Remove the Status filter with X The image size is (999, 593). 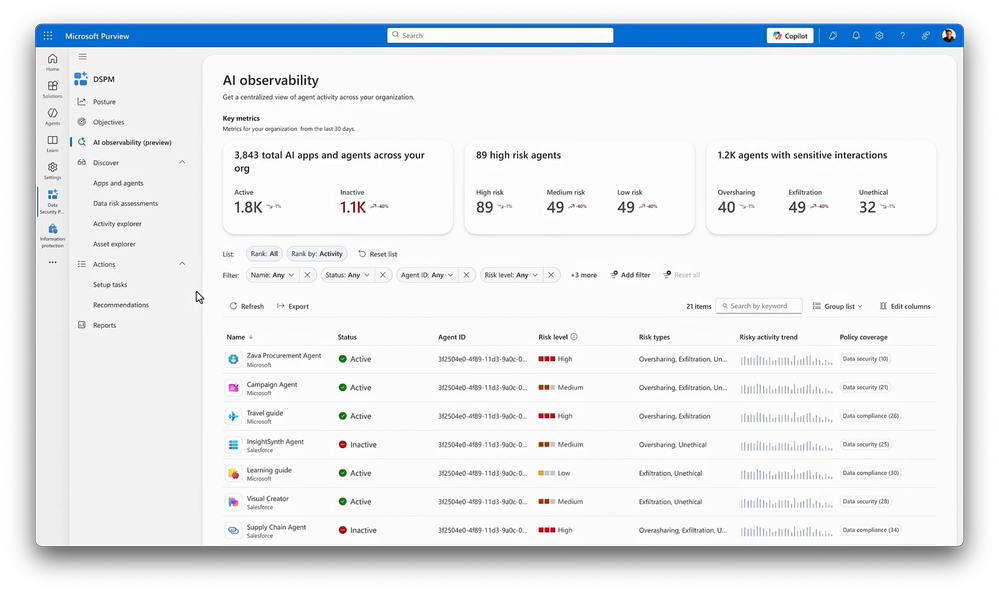click(x=382, y=275)
